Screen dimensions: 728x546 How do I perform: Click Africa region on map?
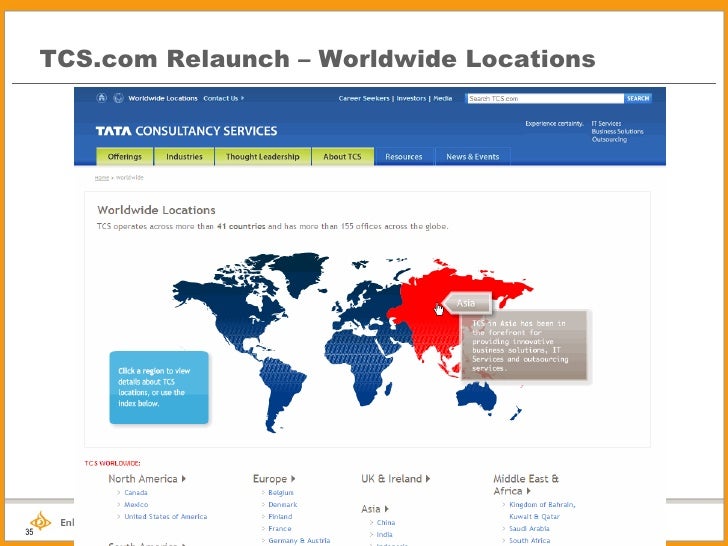click(x=360, y=360)
